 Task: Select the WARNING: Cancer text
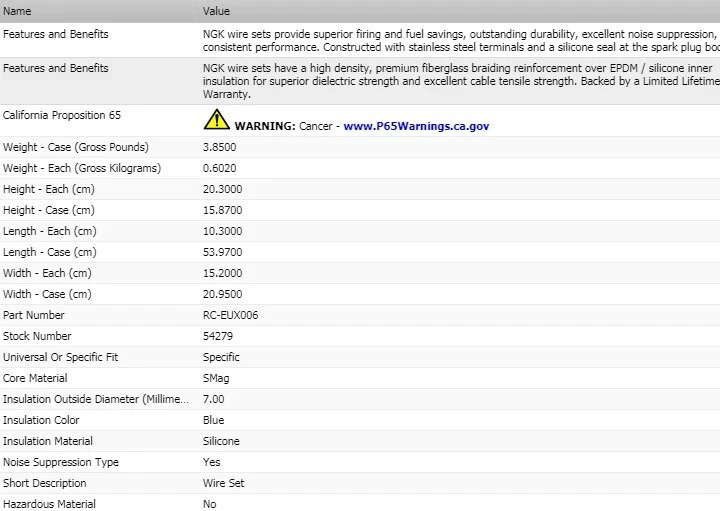click(283, 126)
